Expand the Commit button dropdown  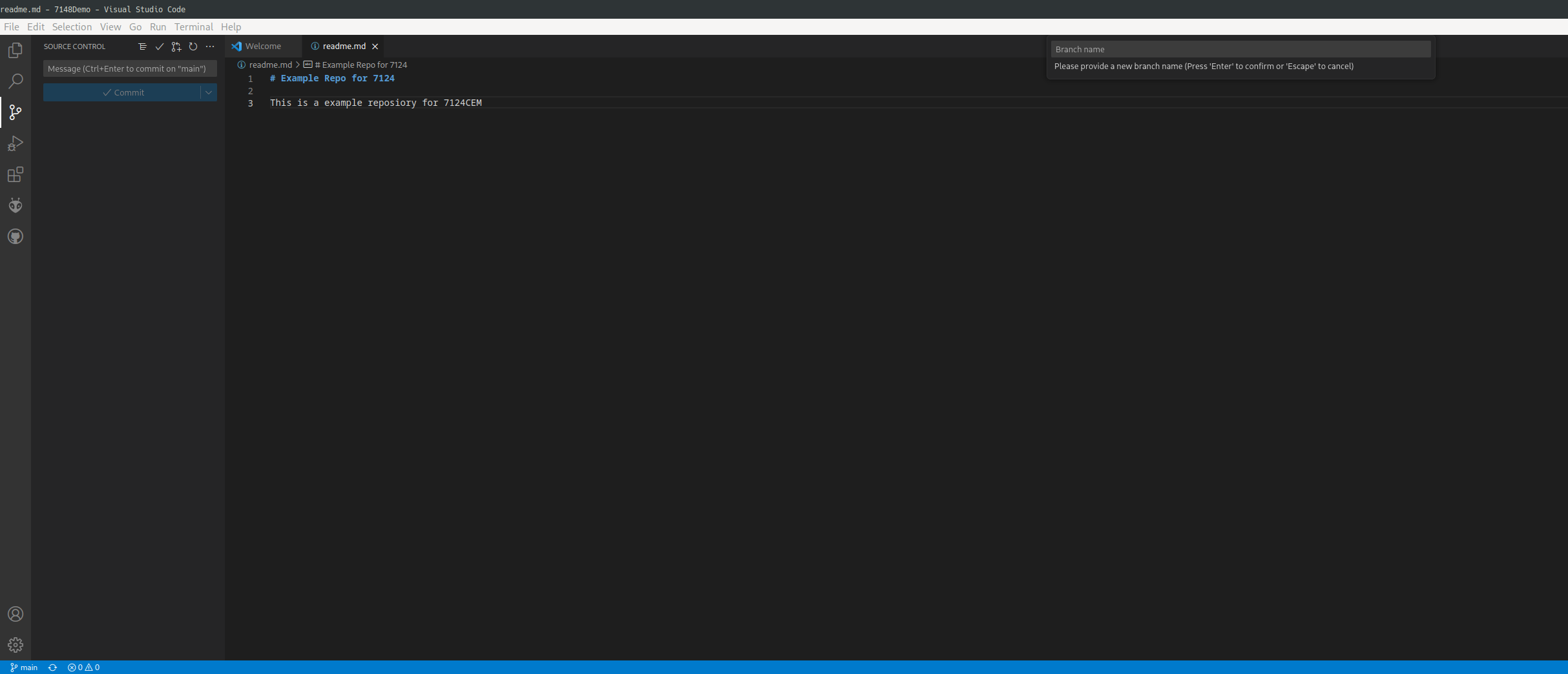point(208,92)
